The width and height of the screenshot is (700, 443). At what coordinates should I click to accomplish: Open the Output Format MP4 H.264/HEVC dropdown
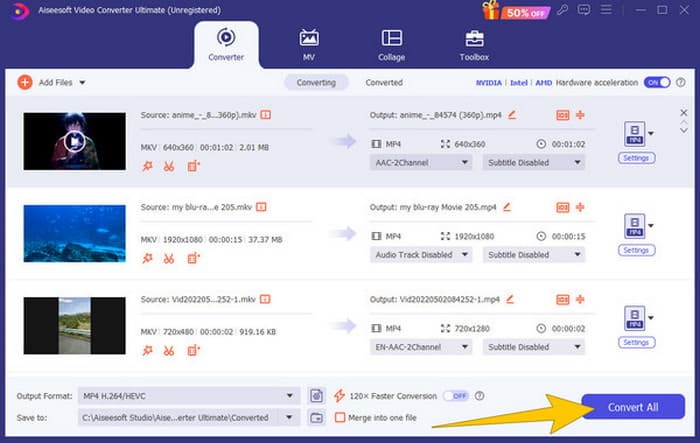tap(188, 396)
